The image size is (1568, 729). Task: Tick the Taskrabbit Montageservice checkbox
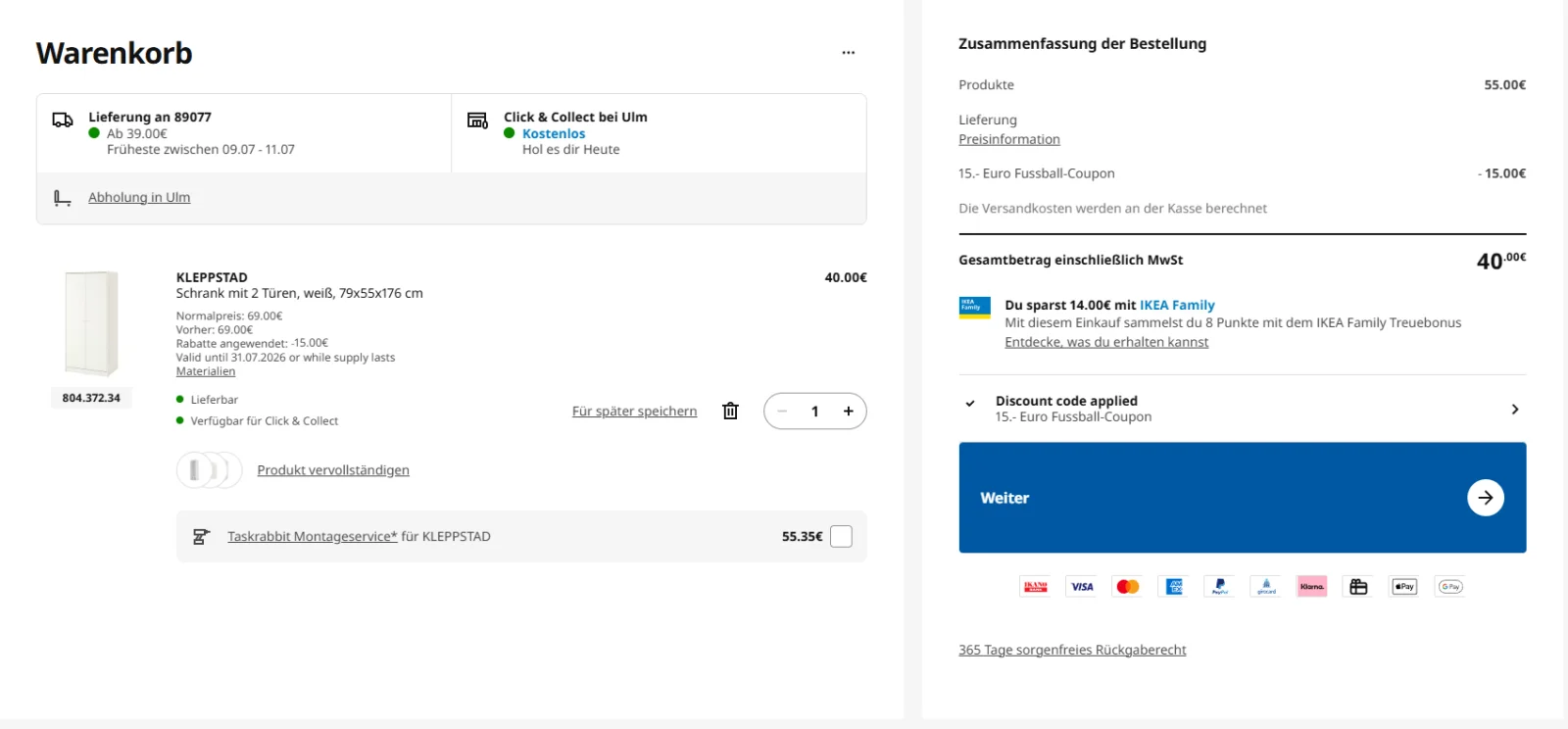click(841, 537)
